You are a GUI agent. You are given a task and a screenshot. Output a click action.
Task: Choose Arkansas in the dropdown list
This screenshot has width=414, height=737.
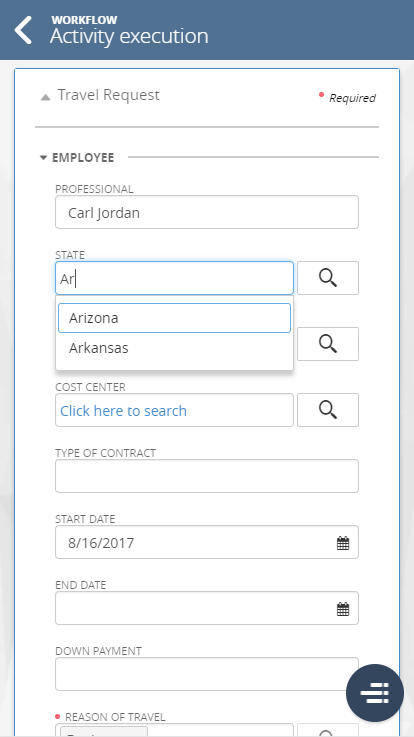point(174,348)
